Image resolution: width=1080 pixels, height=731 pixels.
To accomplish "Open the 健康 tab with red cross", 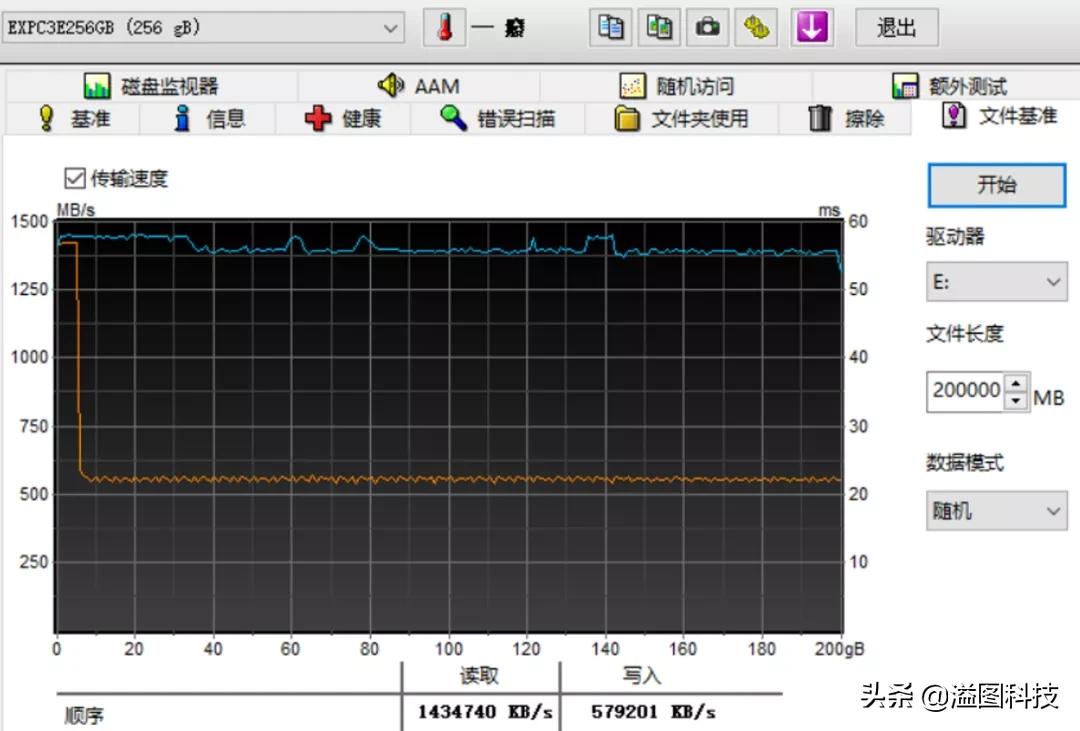I will pyautogui.click(x=343, y=119).
